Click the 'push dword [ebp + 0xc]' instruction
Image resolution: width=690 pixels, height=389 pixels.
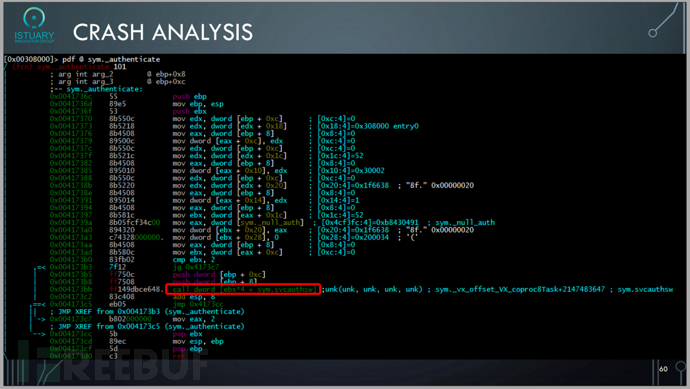[219, 274]
